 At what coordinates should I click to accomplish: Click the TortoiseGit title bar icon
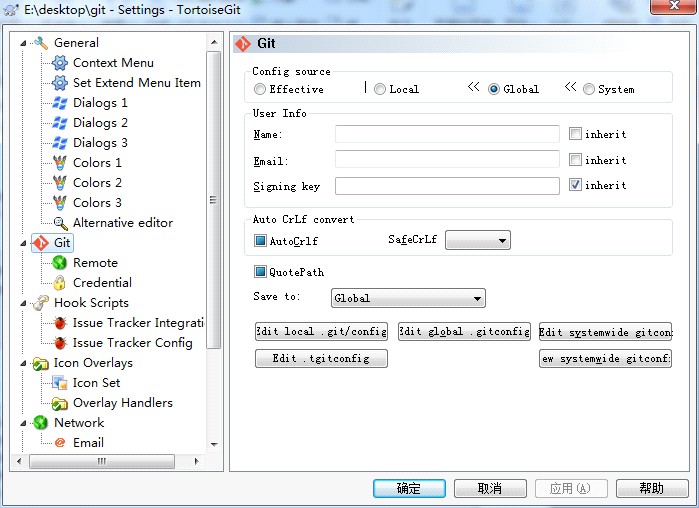(x=11, y=9)
